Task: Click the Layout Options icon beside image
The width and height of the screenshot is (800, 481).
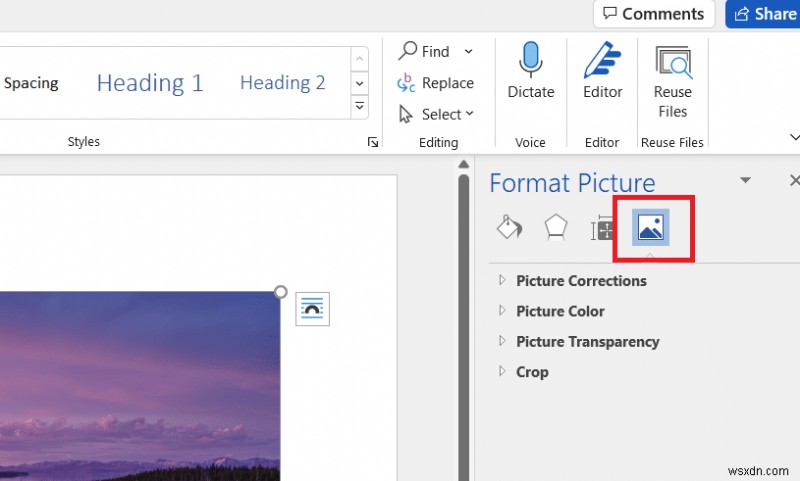Action: coord(312,309)
